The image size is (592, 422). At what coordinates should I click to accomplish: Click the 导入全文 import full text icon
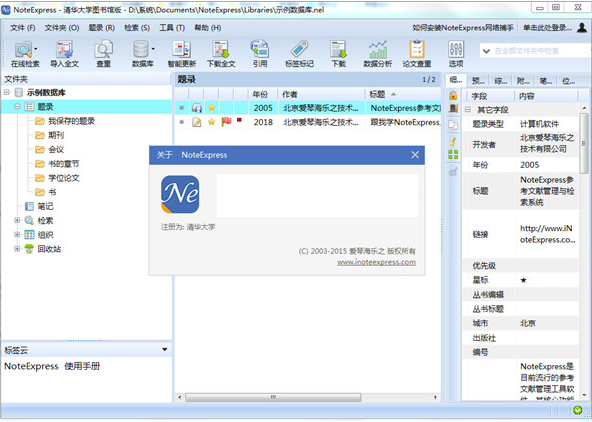64,54
